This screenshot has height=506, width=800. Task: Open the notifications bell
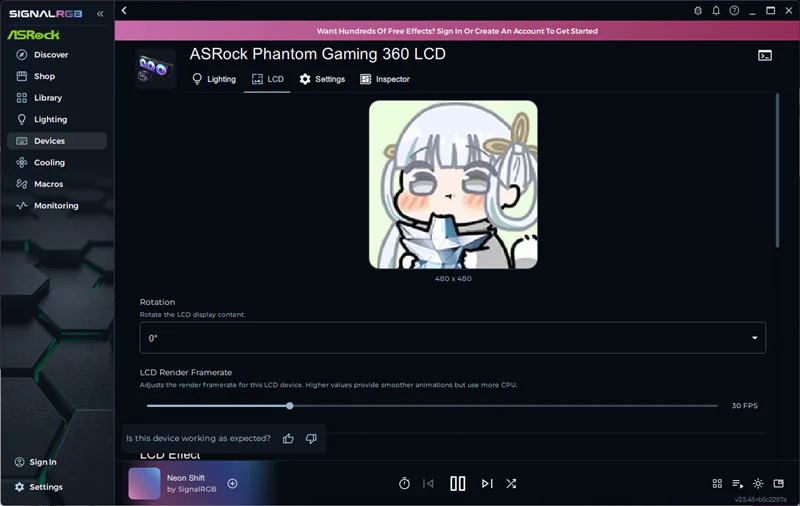point(716,11)
